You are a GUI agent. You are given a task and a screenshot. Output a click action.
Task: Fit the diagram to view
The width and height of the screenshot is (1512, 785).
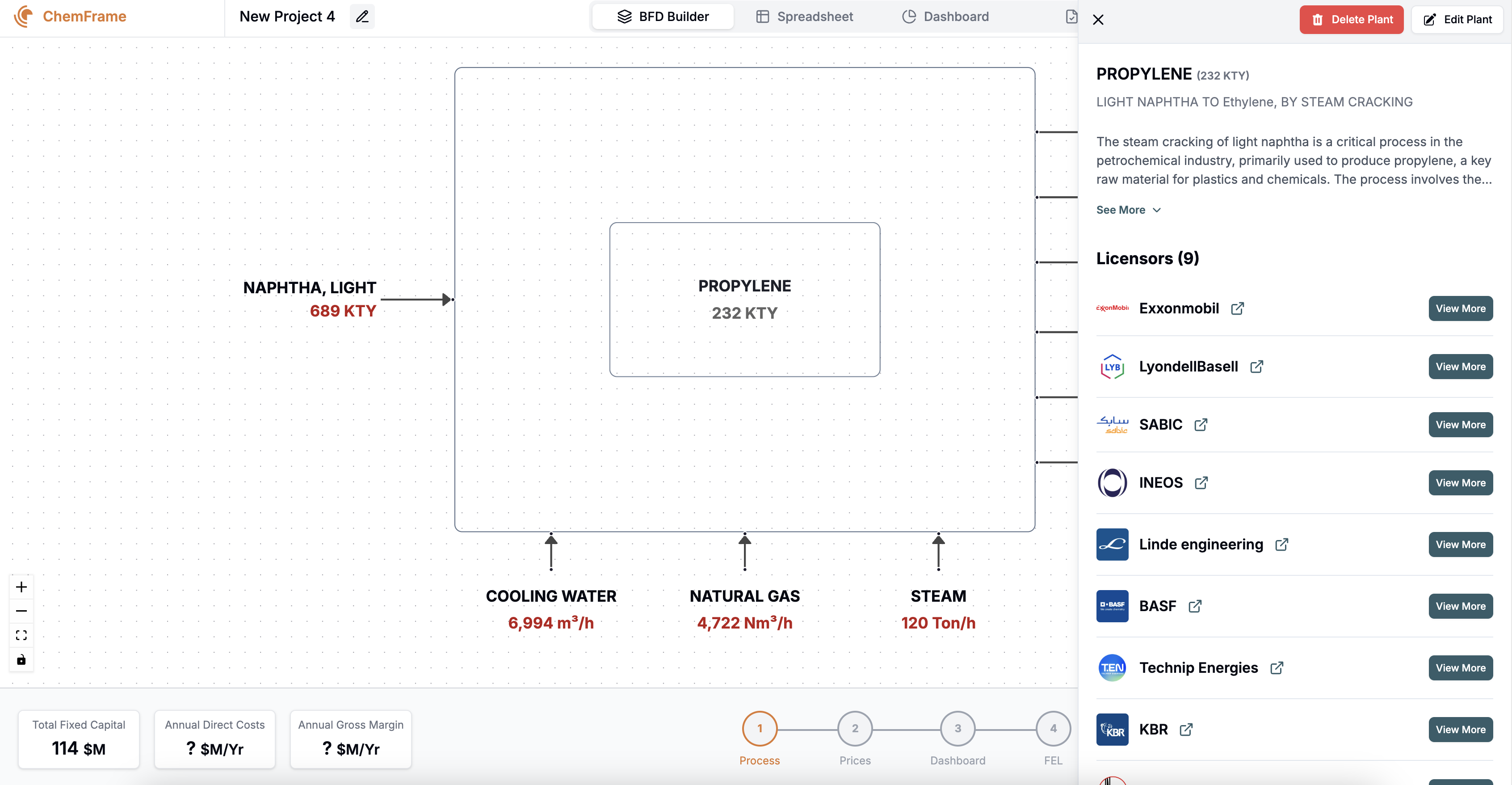(x=21, y=635)
